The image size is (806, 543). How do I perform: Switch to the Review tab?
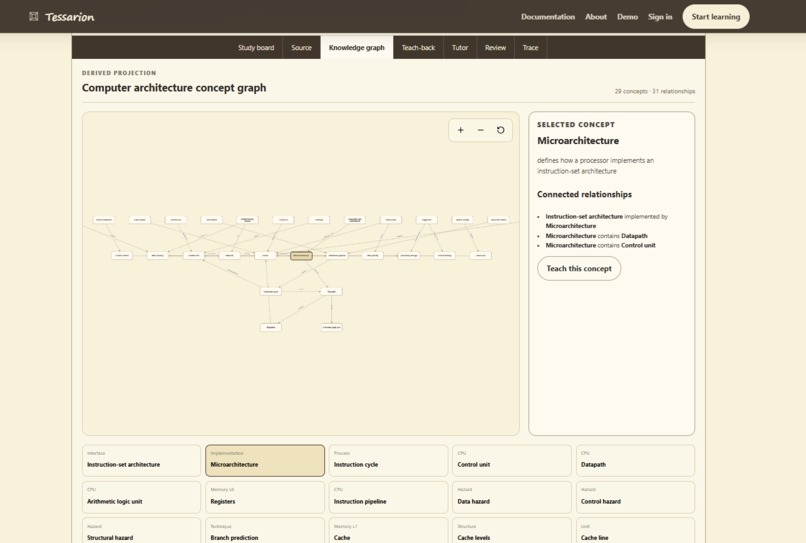click(x=496, y=47)
